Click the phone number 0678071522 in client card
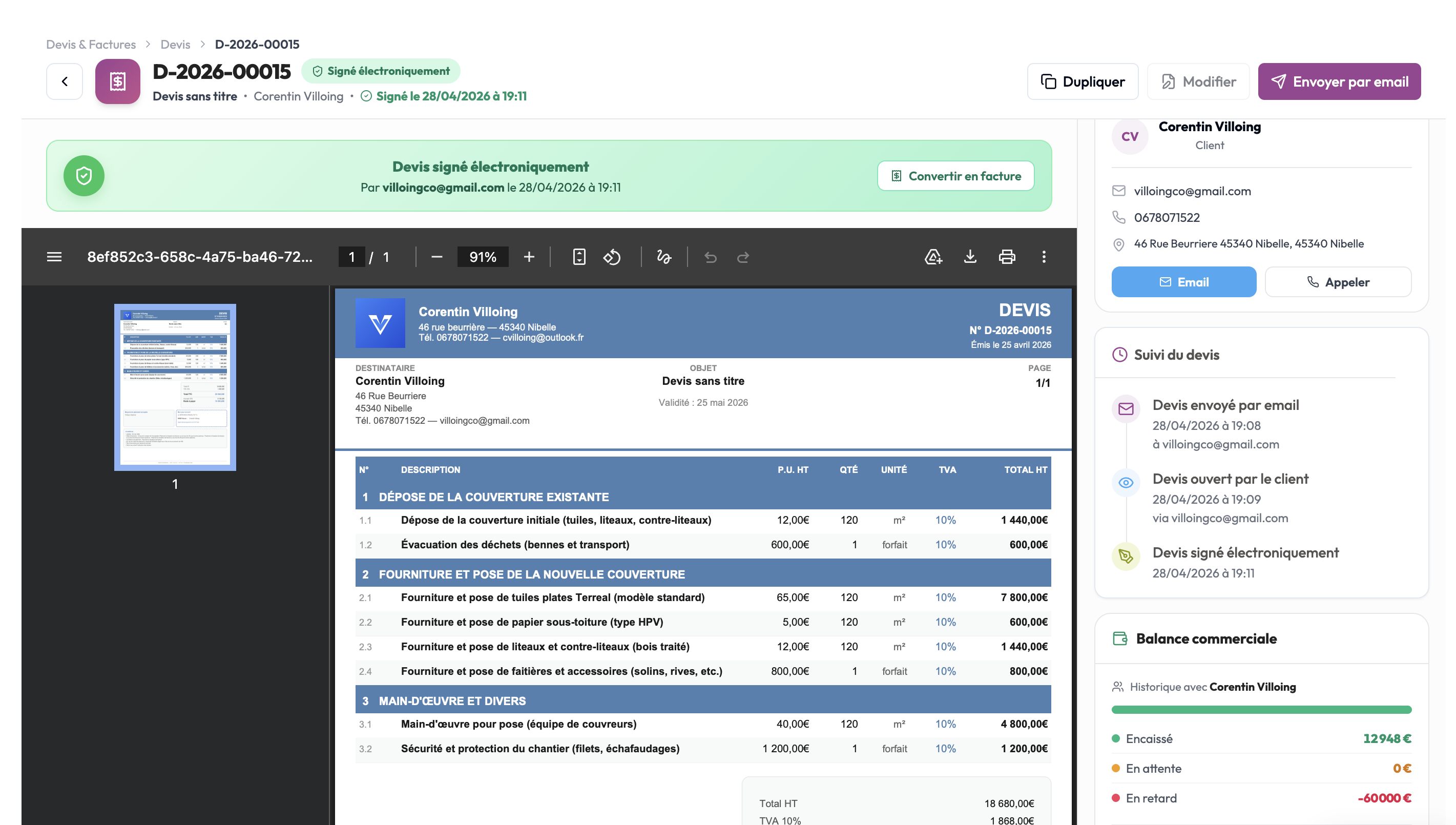The image size is (1456, 825). (x=1167, y=218)
